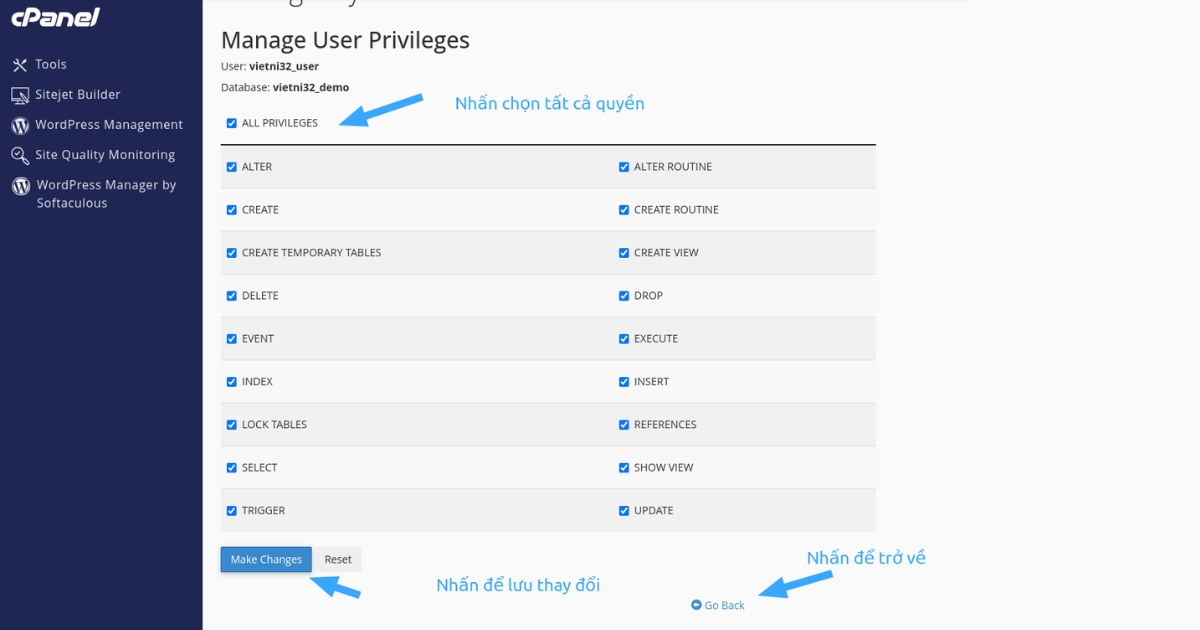Click the WordPress Manager by Softaculous icon
The image size is (1200, 630).
pos(19,186)
